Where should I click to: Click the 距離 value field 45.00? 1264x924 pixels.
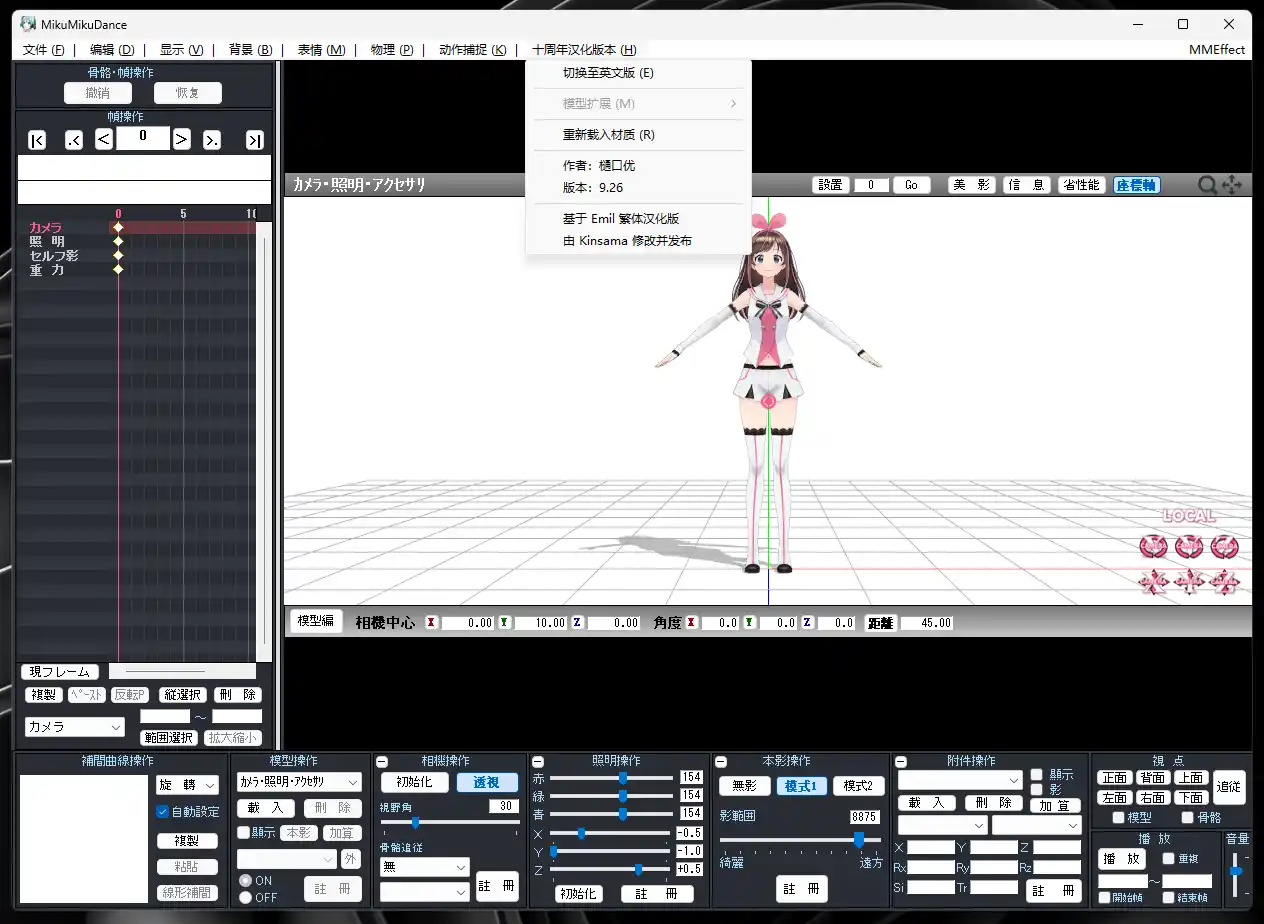(x=927, y=622)
